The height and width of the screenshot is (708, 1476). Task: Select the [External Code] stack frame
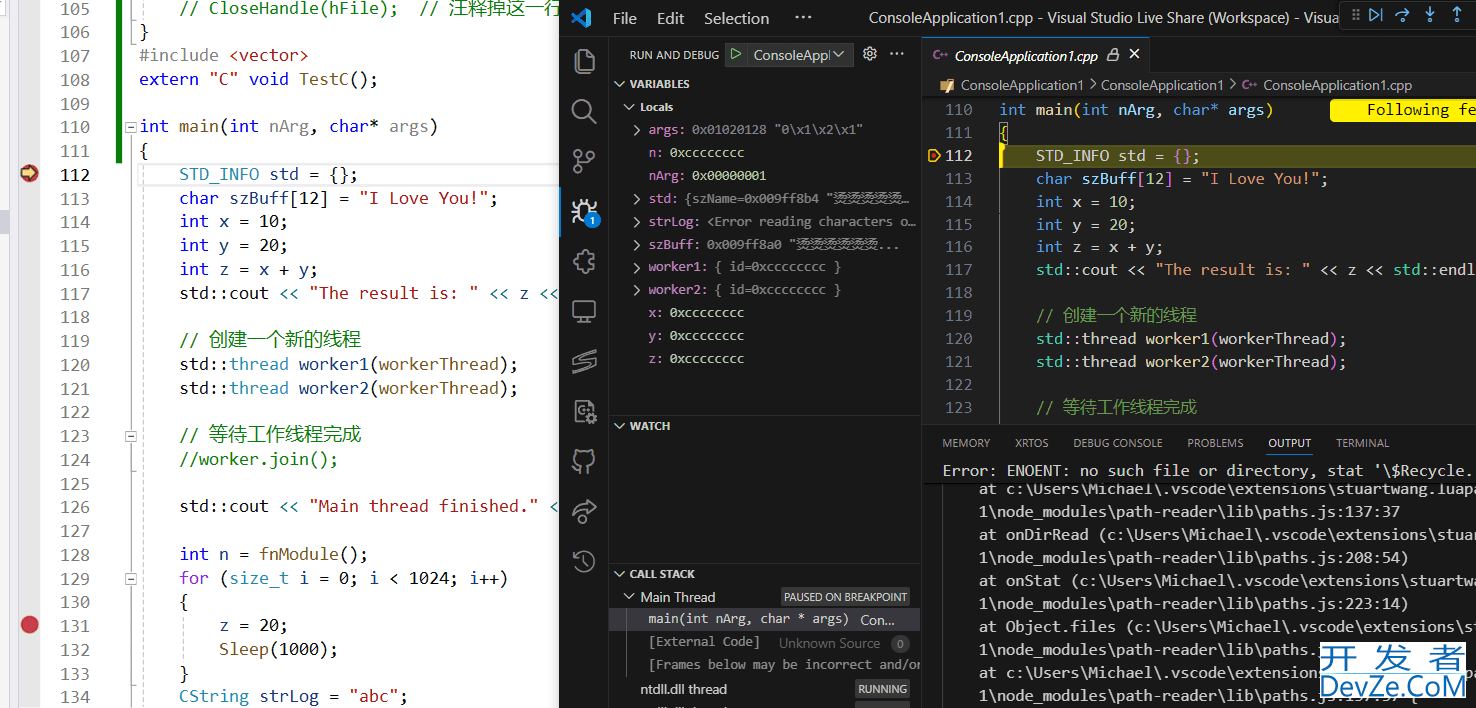click(x=765, y=643)
